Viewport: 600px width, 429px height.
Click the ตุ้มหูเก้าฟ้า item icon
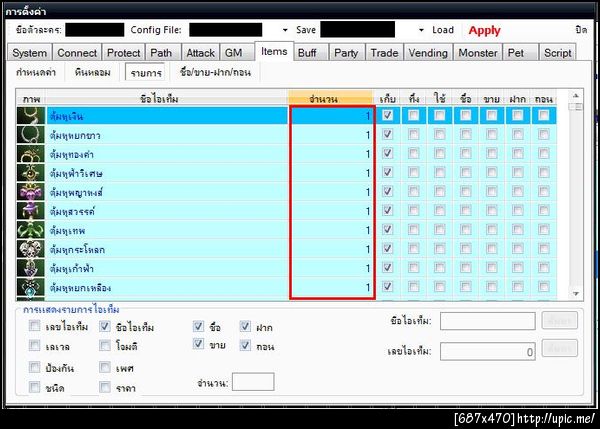(31, 268)
